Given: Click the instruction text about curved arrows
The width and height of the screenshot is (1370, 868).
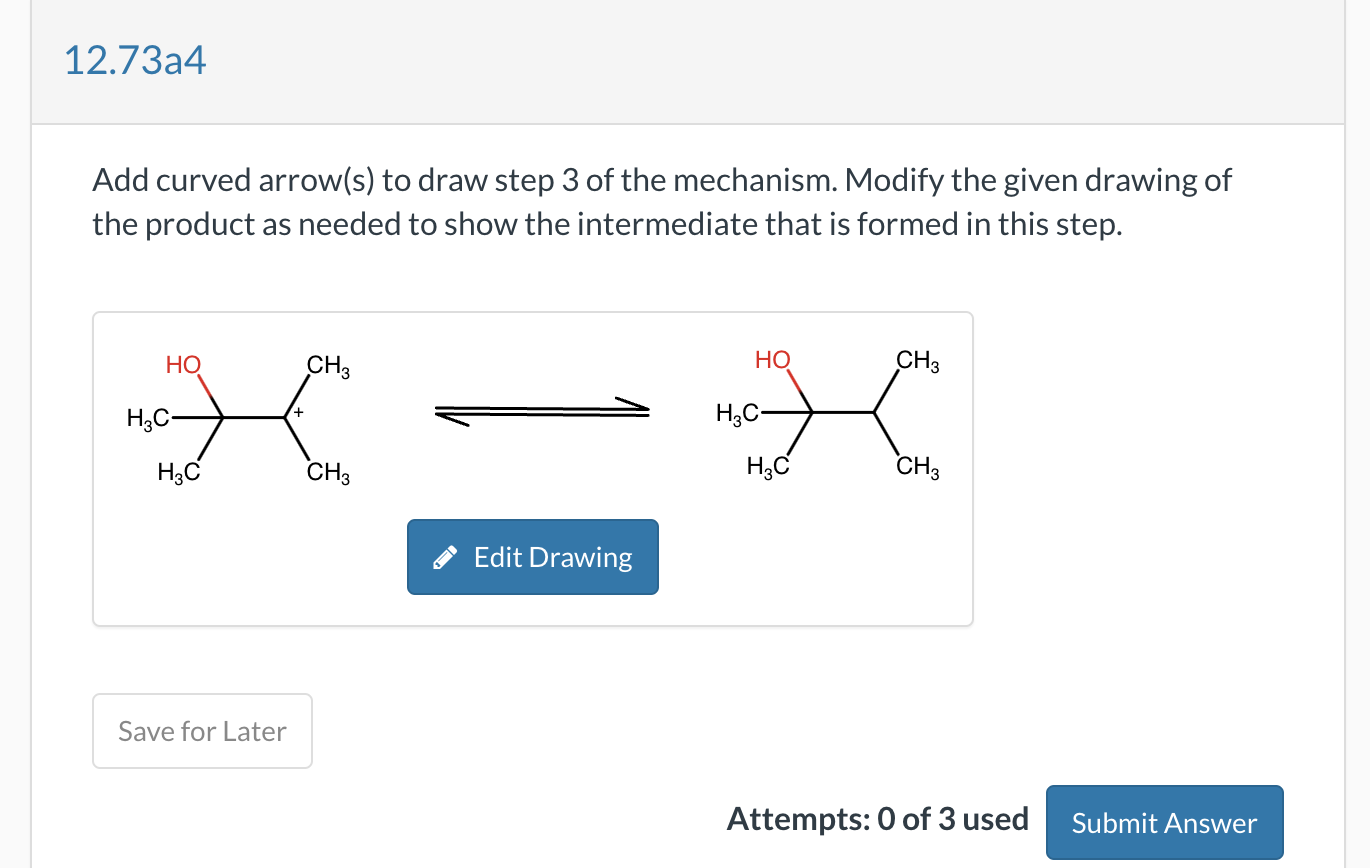Looking at the screenshot, I should [x=660, y=201].
